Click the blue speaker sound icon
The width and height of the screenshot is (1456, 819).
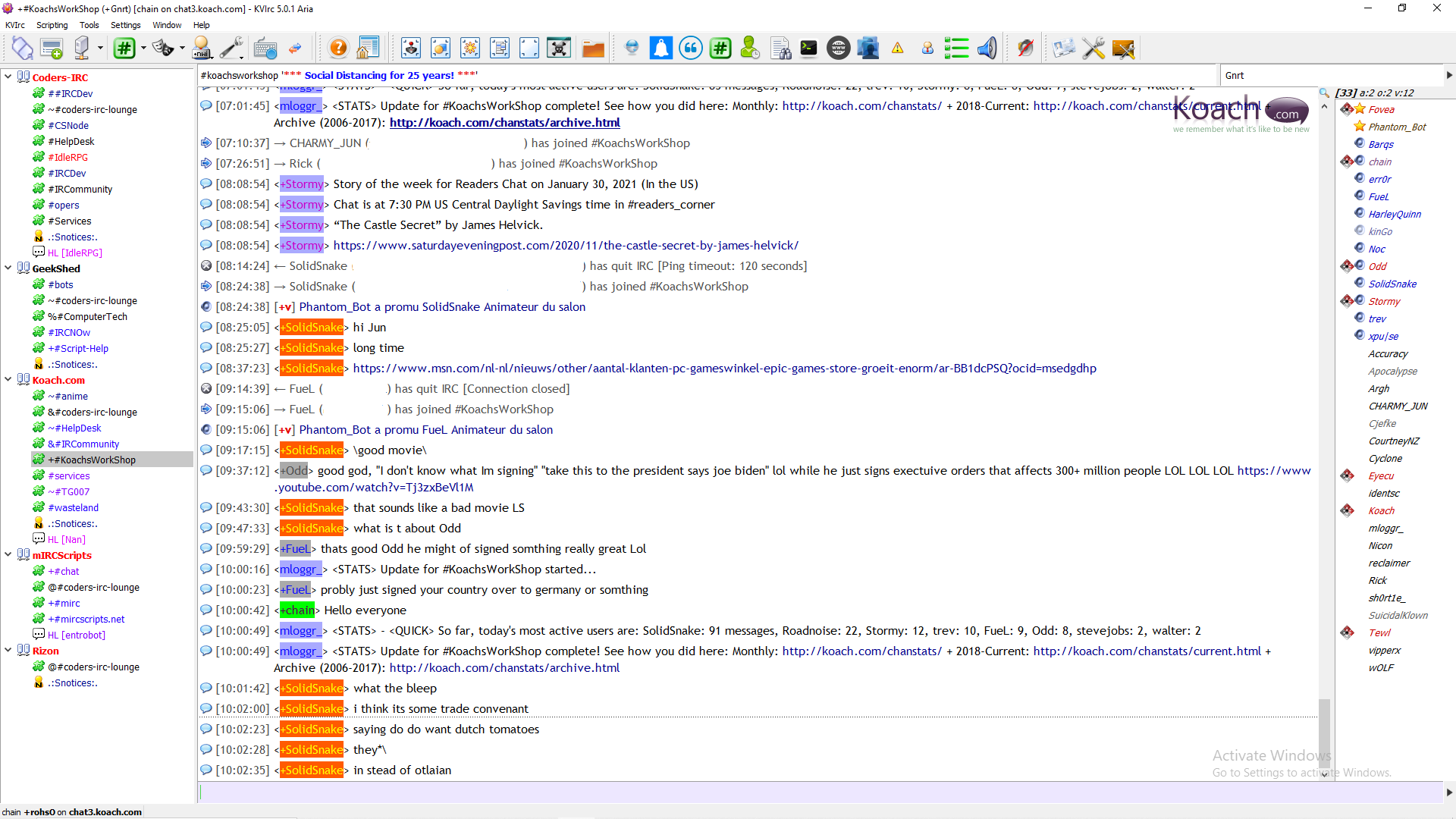(987, 49)
